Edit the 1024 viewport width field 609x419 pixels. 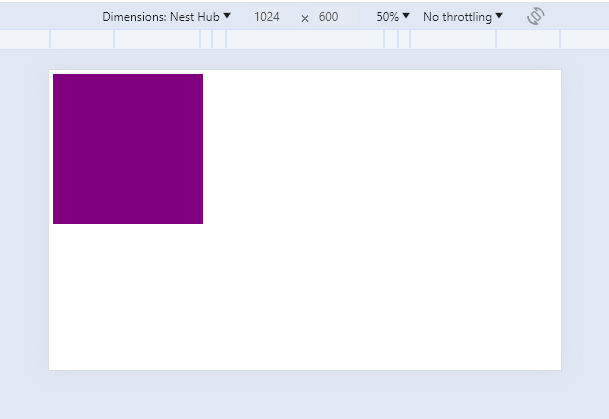pos(273,17)
